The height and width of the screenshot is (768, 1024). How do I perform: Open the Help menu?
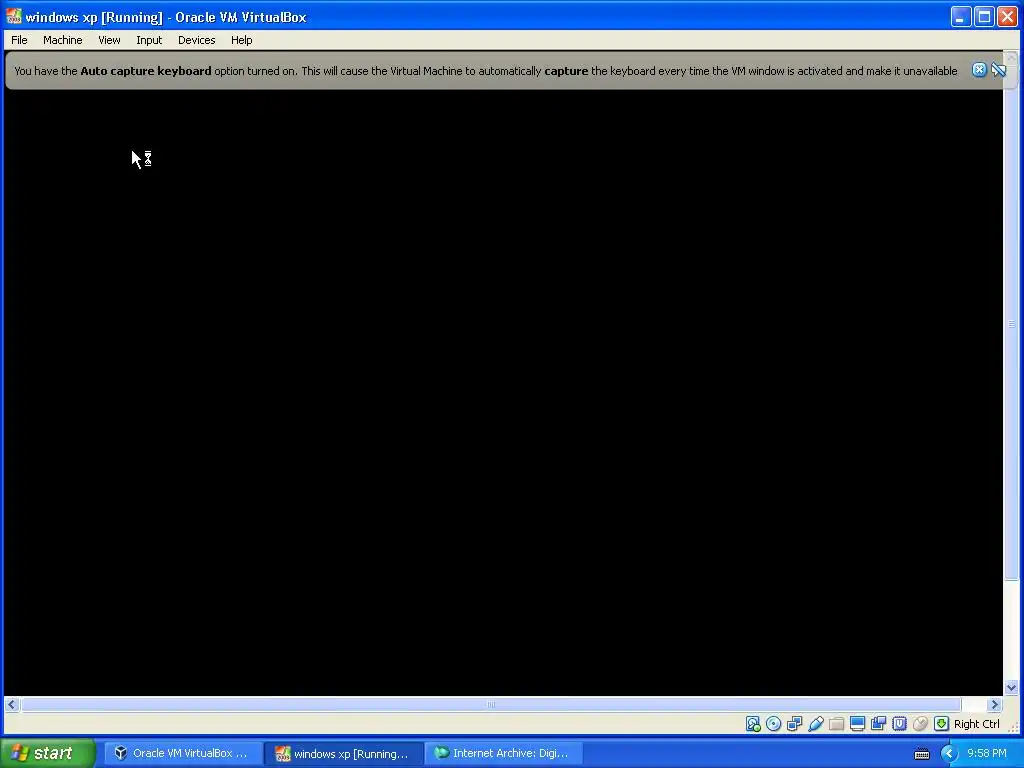tap(242, 40)
